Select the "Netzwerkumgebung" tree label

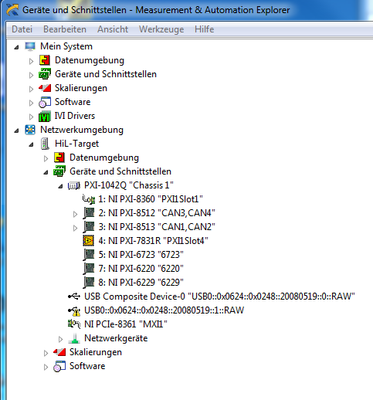coord(82,130)
